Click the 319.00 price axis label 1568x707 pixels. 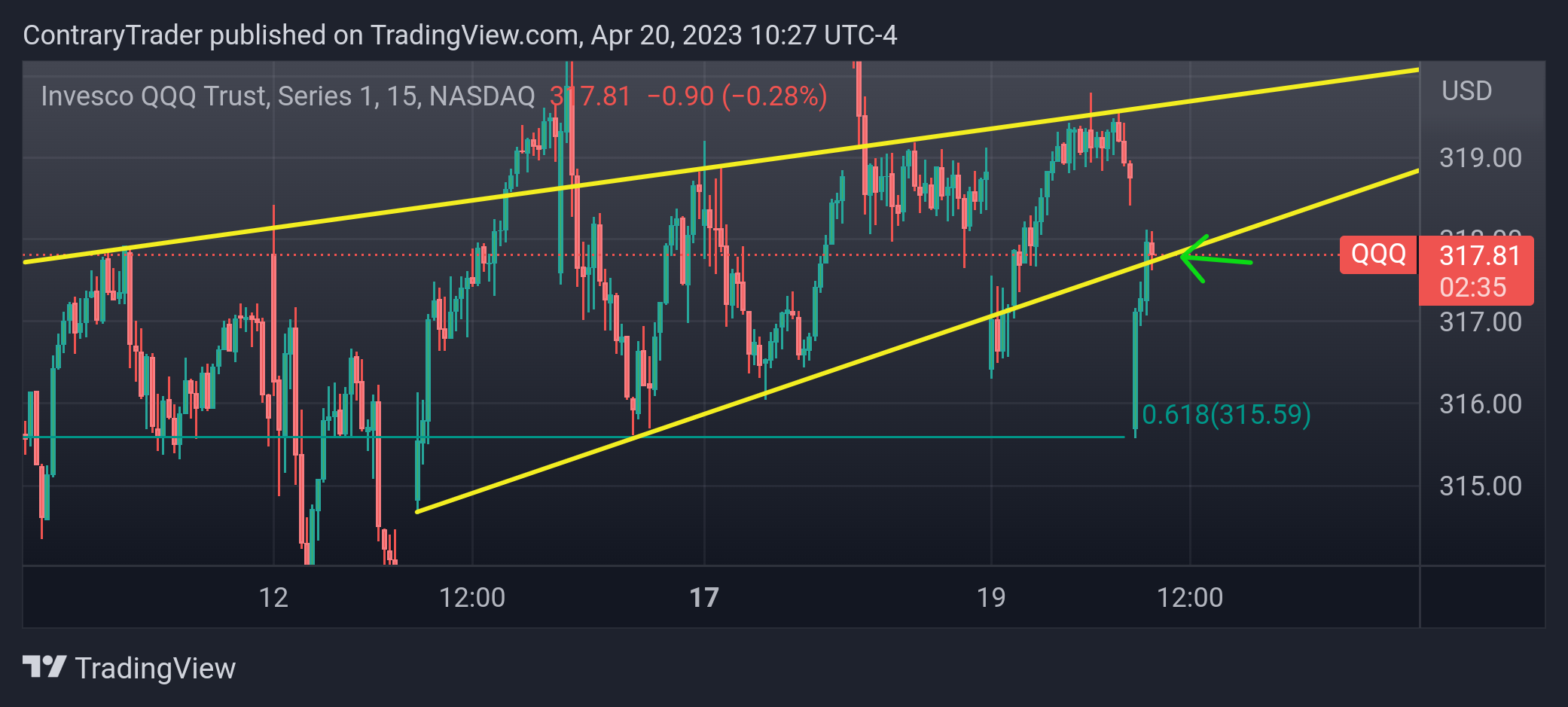click(x=1481, y=158)
